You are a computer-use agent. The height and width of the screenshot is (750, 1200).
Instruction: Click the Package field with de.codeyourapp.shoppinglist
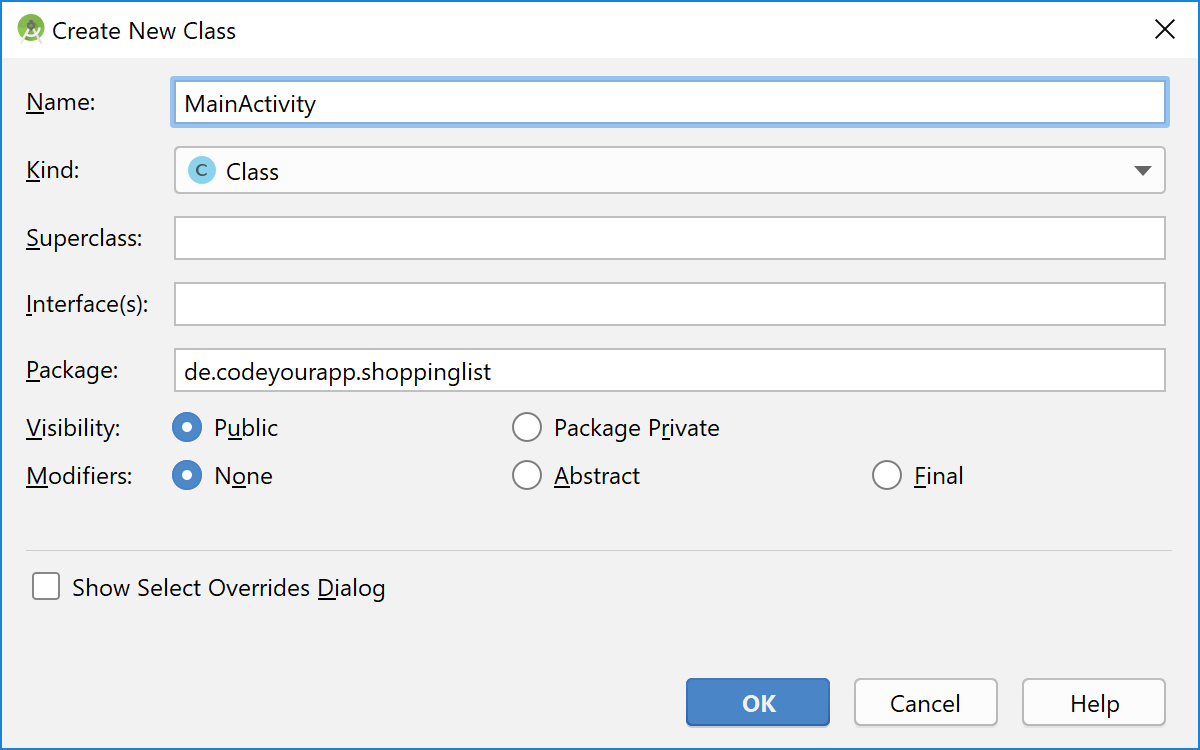click(x=670, y=370)
